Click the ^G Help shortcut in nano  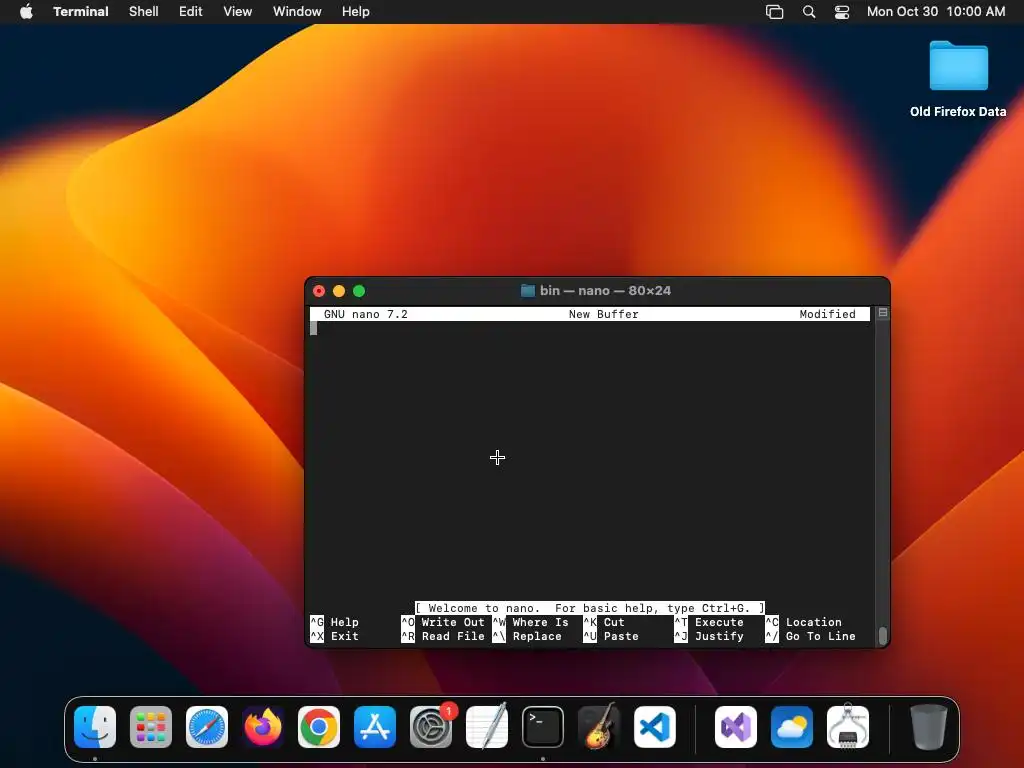tap(334, 622)
